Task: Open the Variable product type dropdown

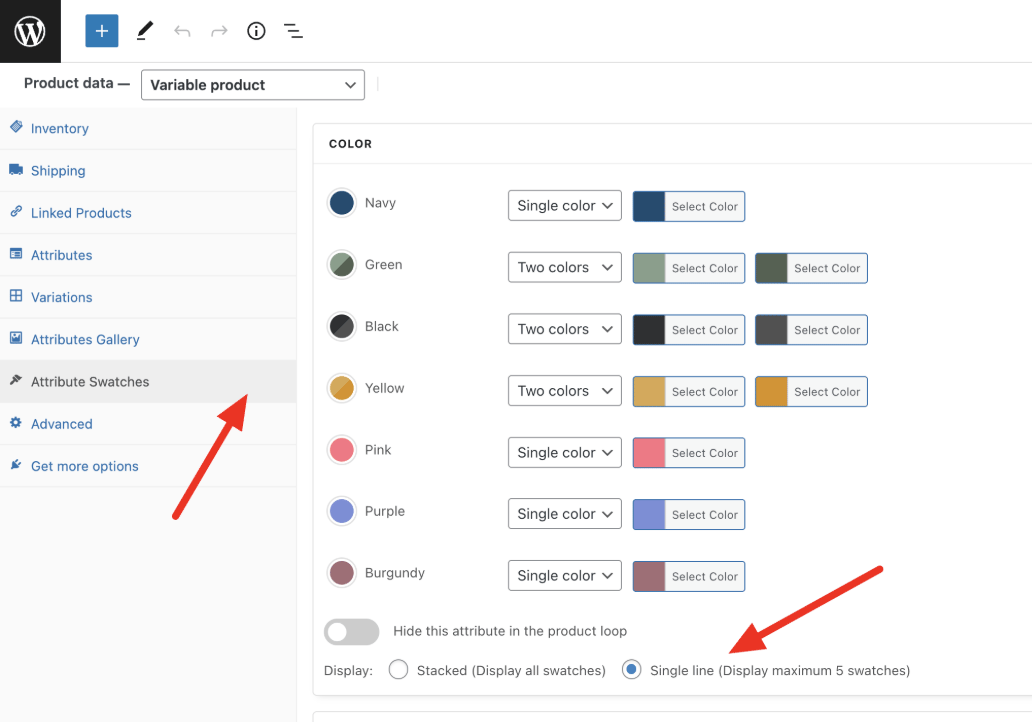Action: pyautogui.click(x=253, y=85)
